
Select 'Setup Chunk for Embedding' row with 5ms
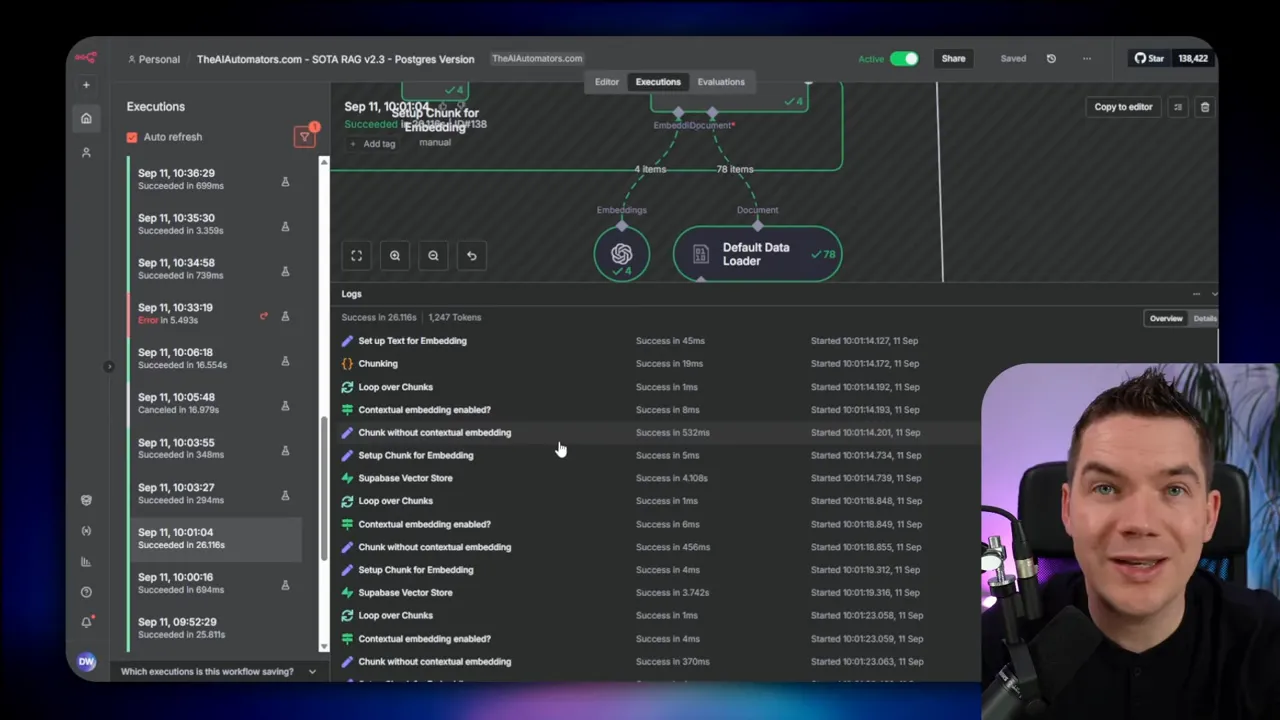[657, 455]
